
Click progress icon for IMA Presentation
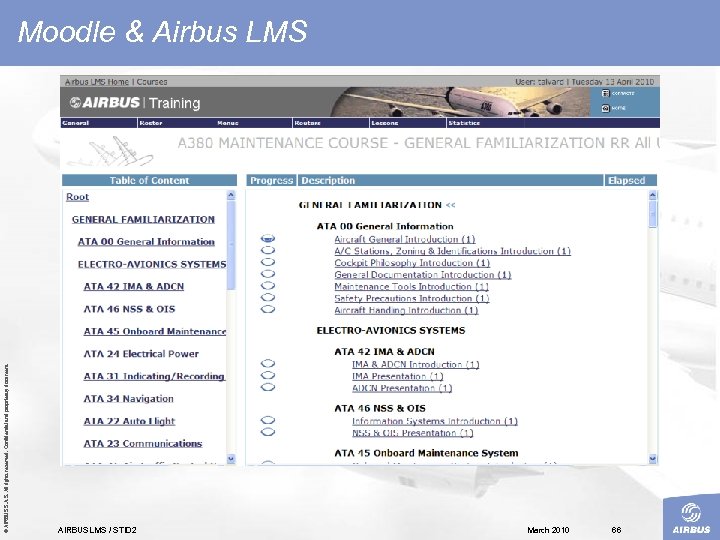click(268, 375)
